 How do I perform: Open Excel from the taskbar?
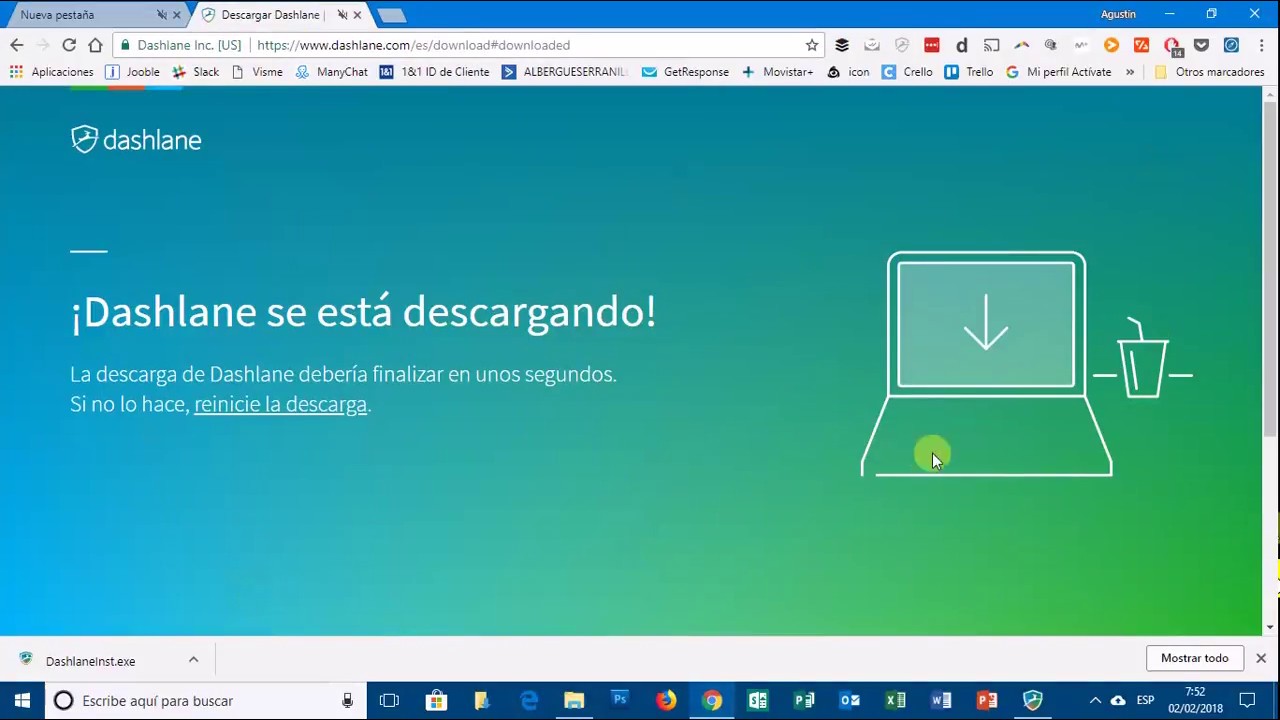[895, 701]
